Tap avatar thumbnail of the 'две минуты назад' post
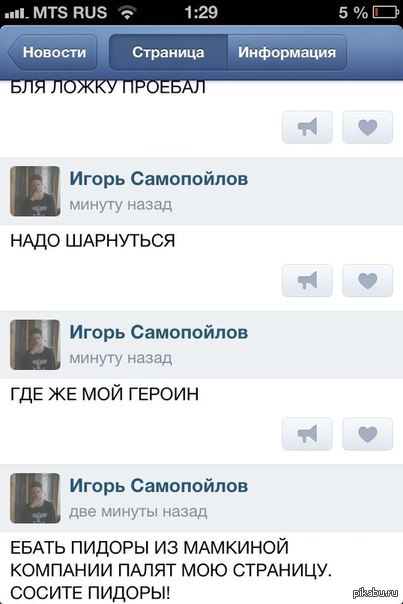The image size is (403, 604). point(35,498)
